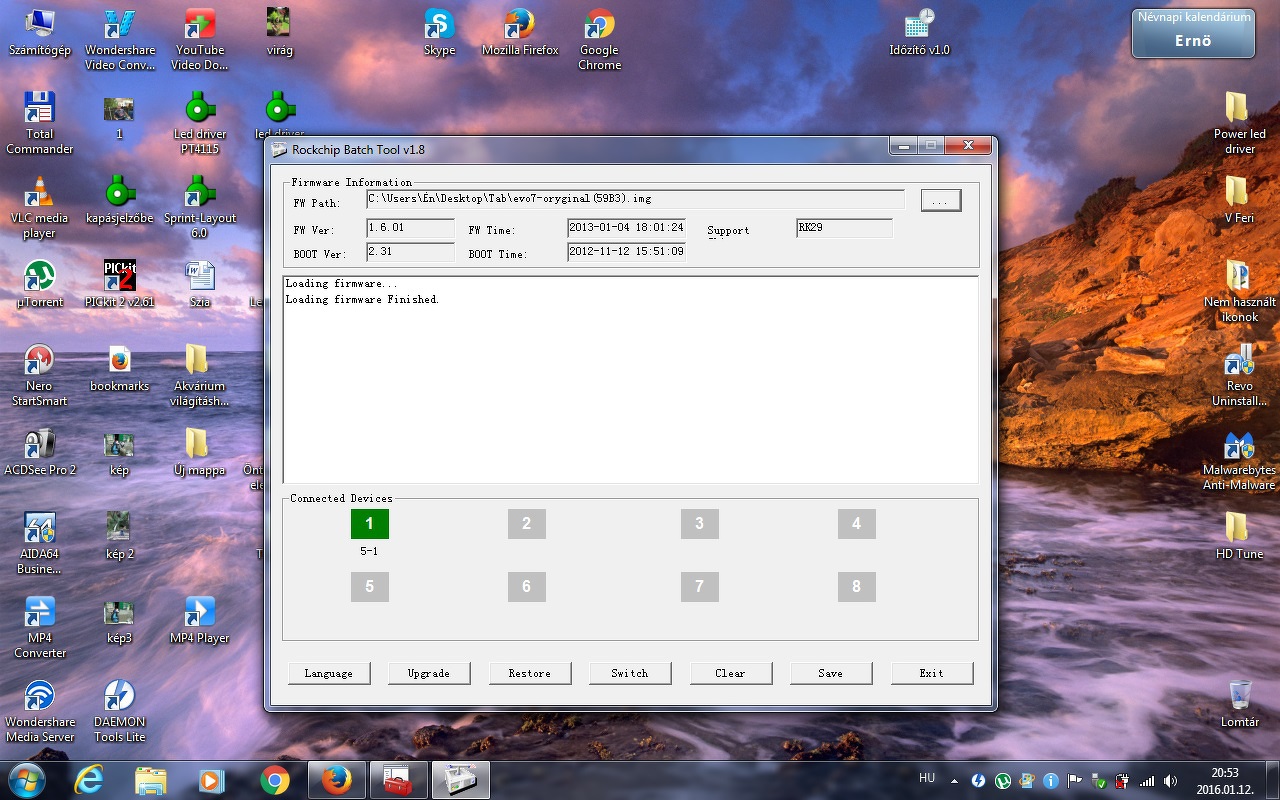1280x800 pixels.
Task: Launch PICkit 2 v2.61 shortcut
Action: [120, 284]
